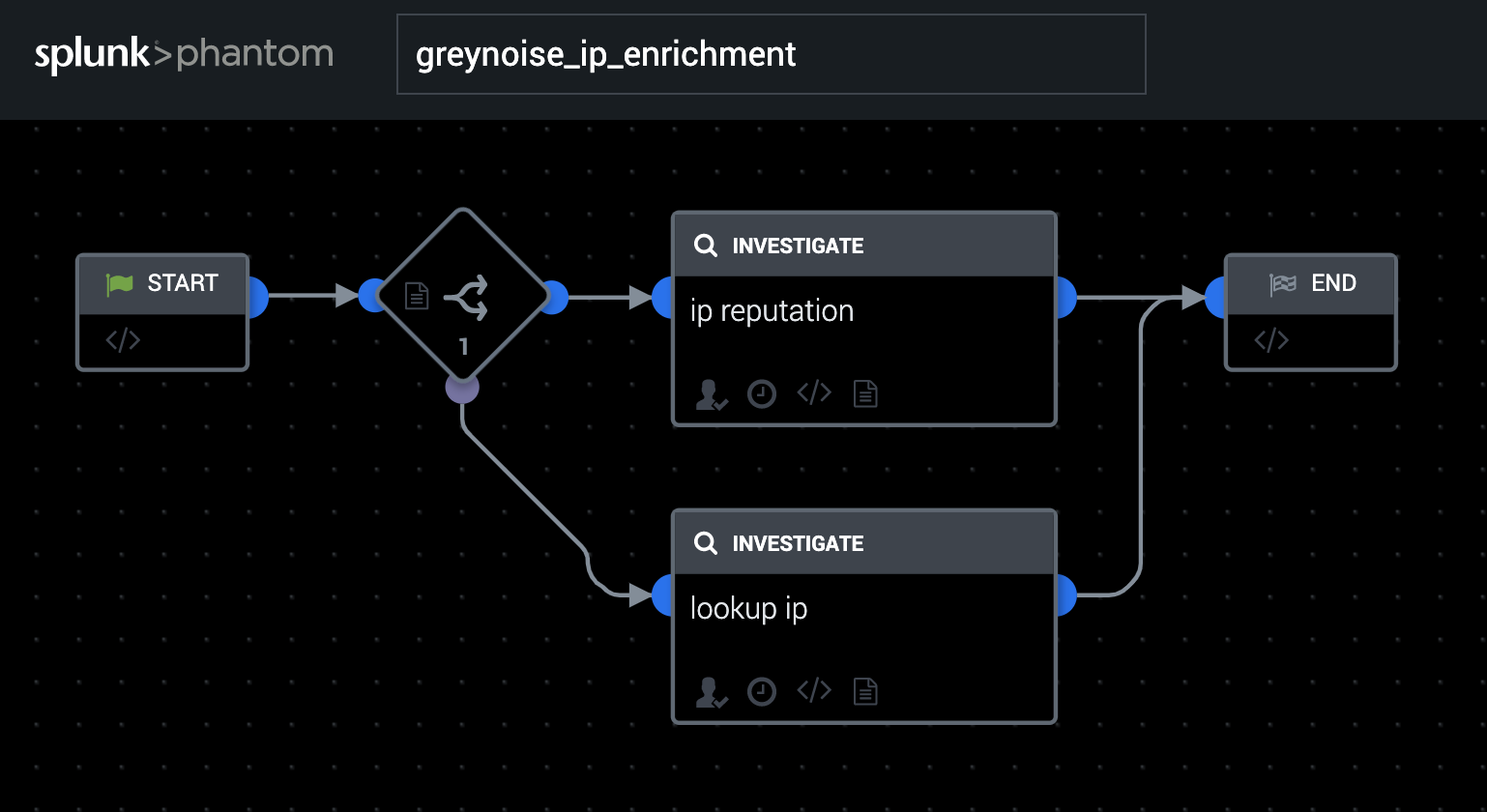Select the ip reputation INVESTIGATE header
Viewport: 1487px width, 812px height.
[x=864, y=245]
